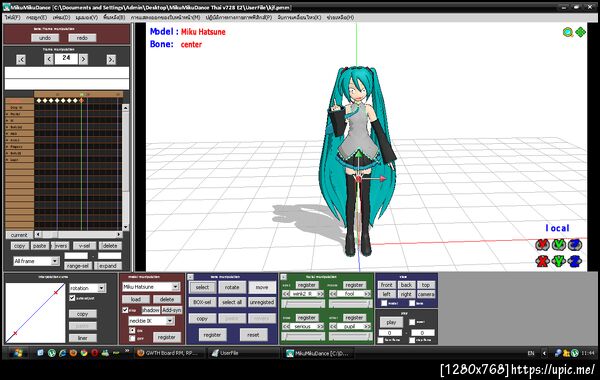Click the rotate button in bone manipulation
This screenshot has height=380, width=600.
[x=232, y=287]
